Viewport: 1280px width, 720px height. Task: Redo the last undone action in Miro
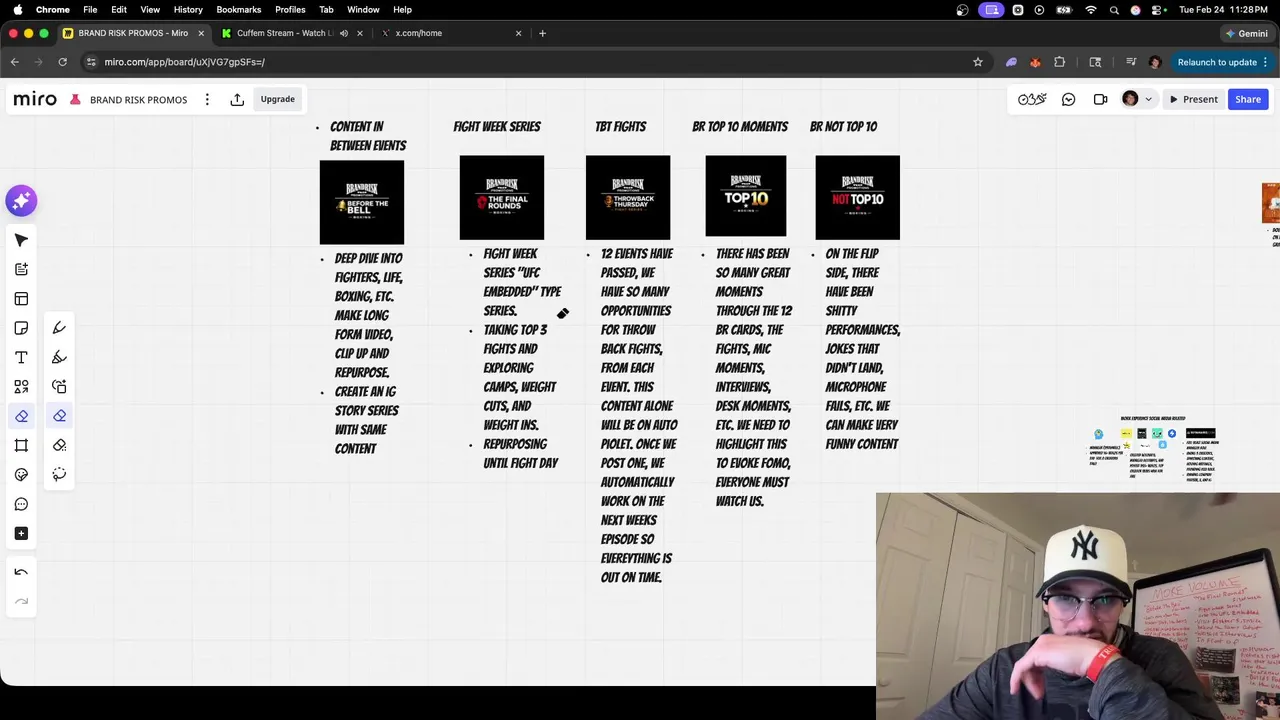[21, 601]
